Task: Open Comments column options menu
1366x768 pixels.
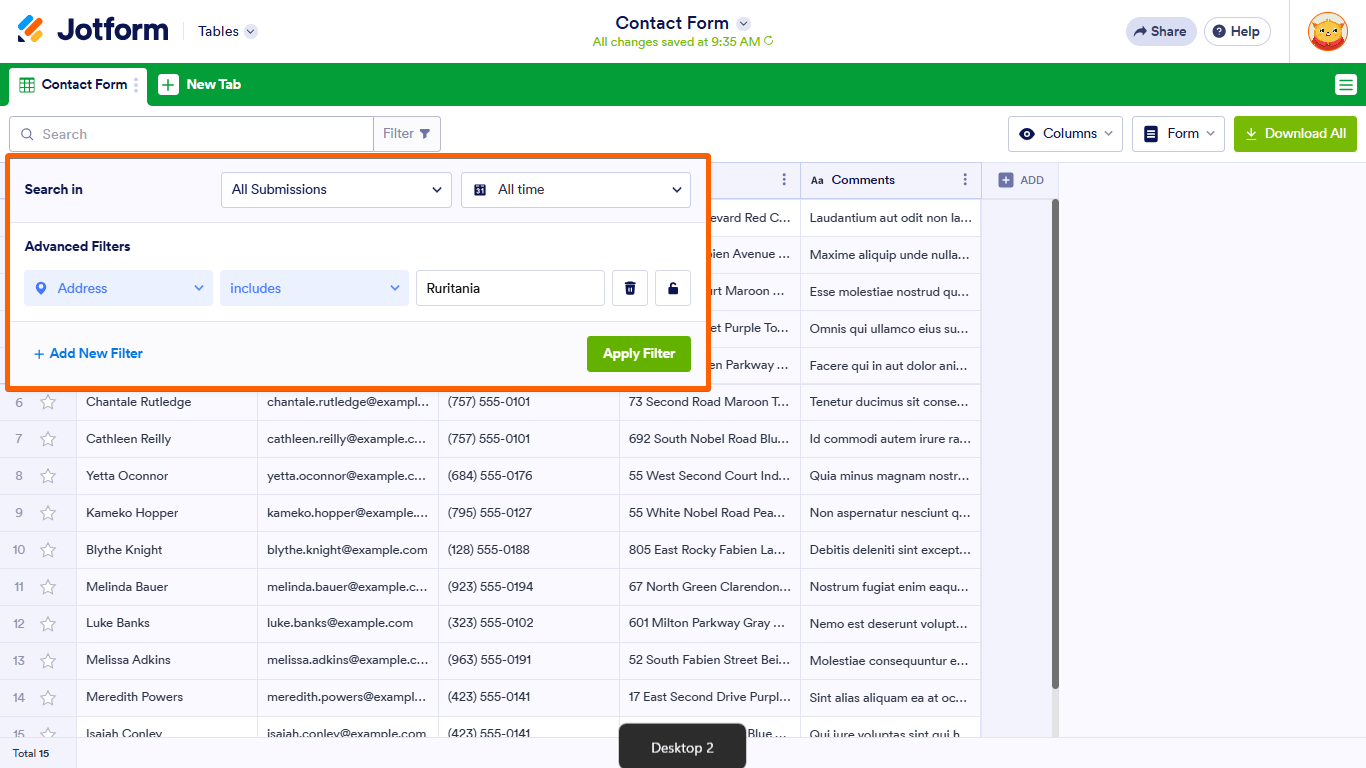Action: [x=965, y=180]
